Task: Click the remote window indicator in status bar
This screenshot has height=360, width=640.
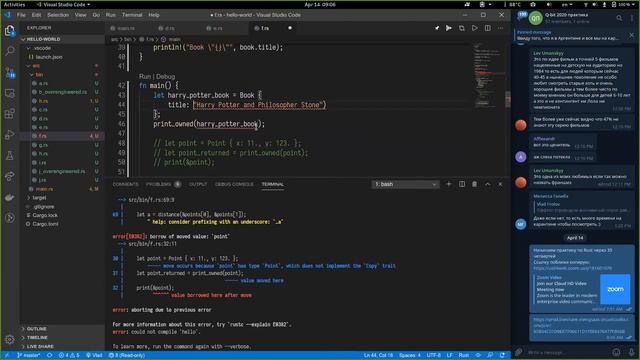Action: (x=7, y=355)
